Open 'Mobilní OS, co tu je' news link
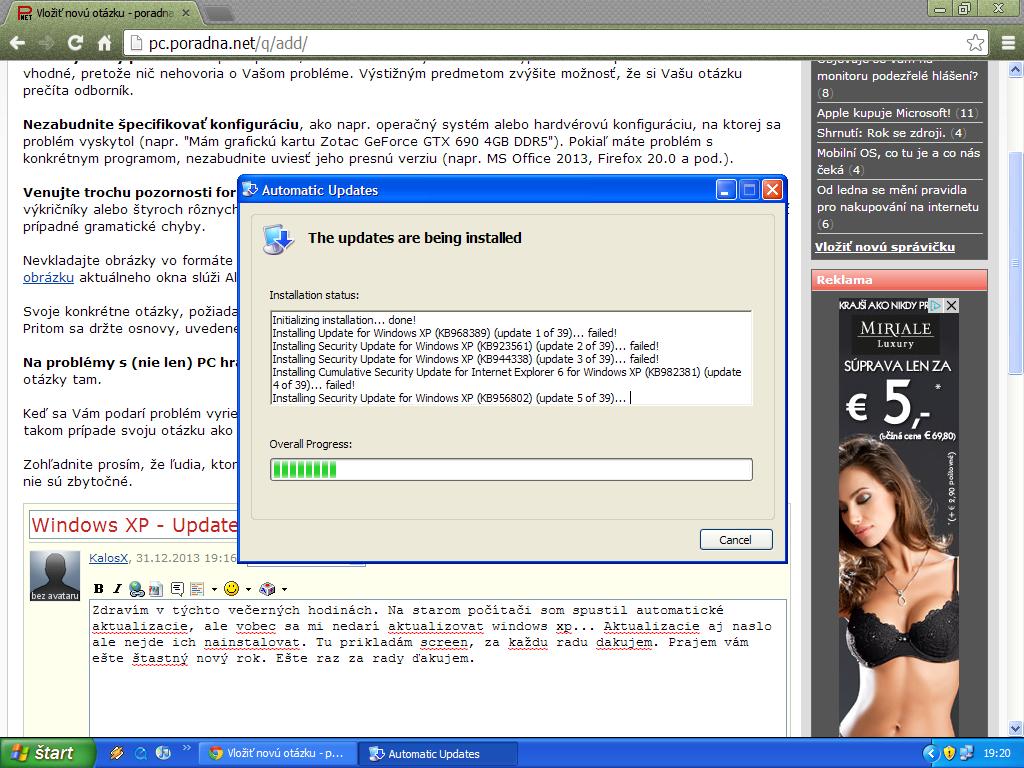 [899, 161]
